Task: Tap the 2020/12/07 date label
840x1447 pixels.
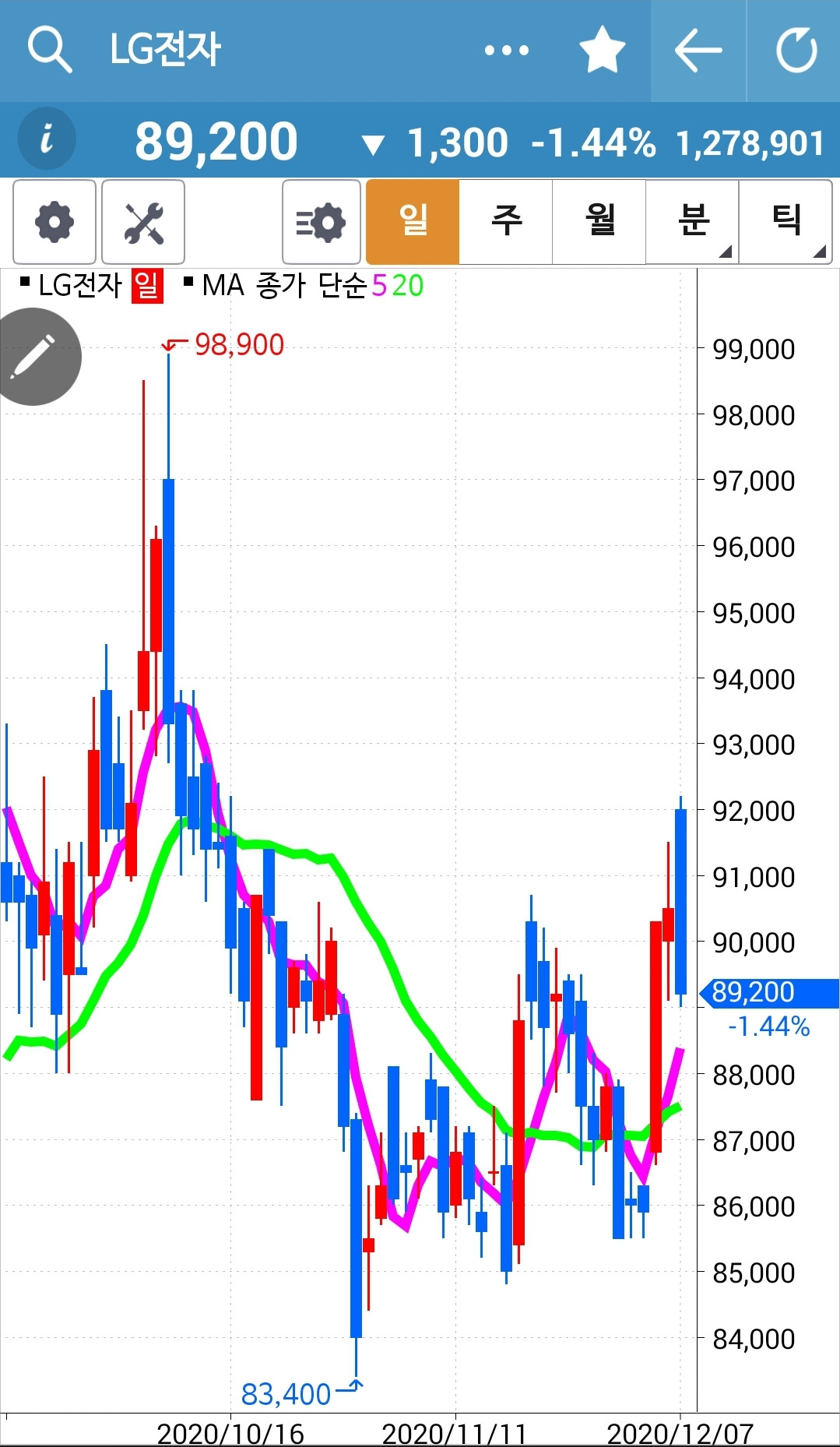Action: pyautogui.click(x=680, y=1433)
